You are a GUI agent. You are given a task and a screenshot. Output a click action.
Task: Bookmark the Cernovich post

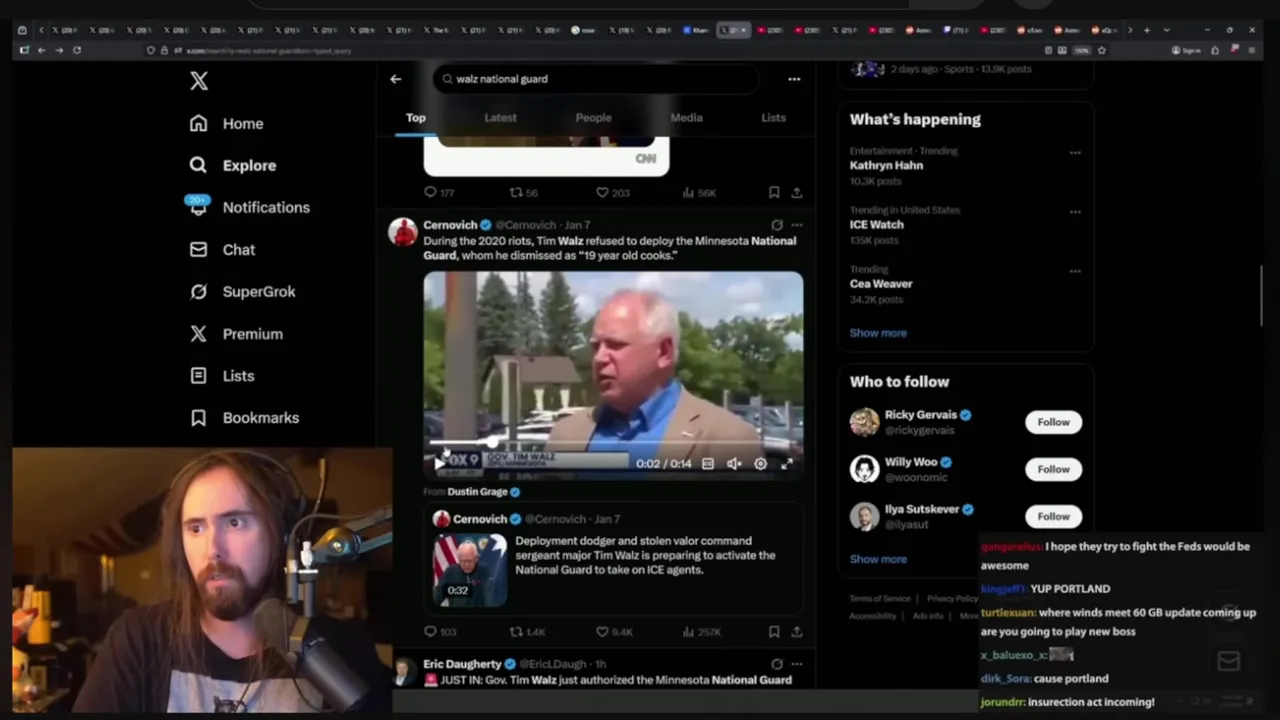(x=774, y=632)
